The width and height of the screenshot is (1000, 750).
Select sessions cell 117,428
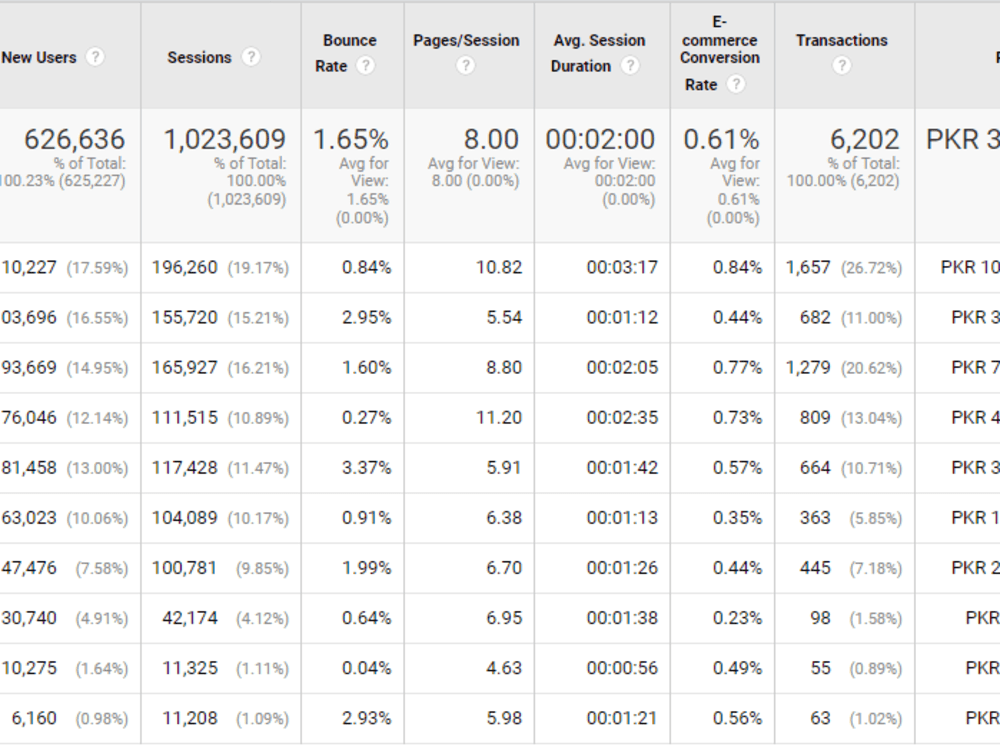pos(184,468)
